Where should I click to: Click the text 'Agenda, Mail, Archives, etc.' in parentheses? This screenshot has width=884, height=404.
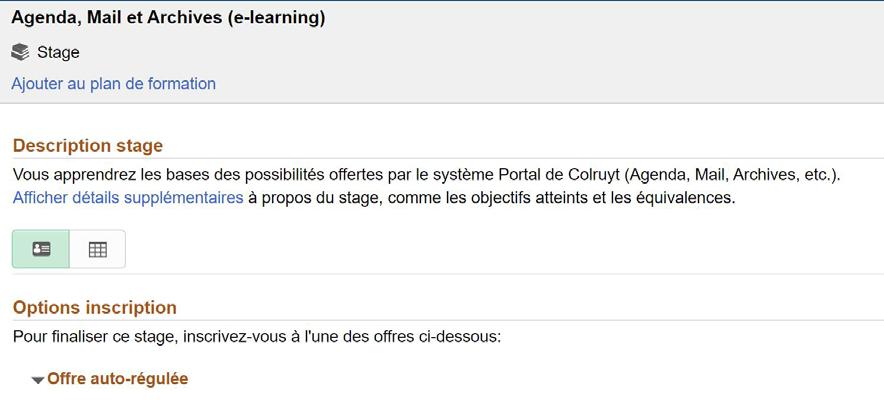[743, 175]
